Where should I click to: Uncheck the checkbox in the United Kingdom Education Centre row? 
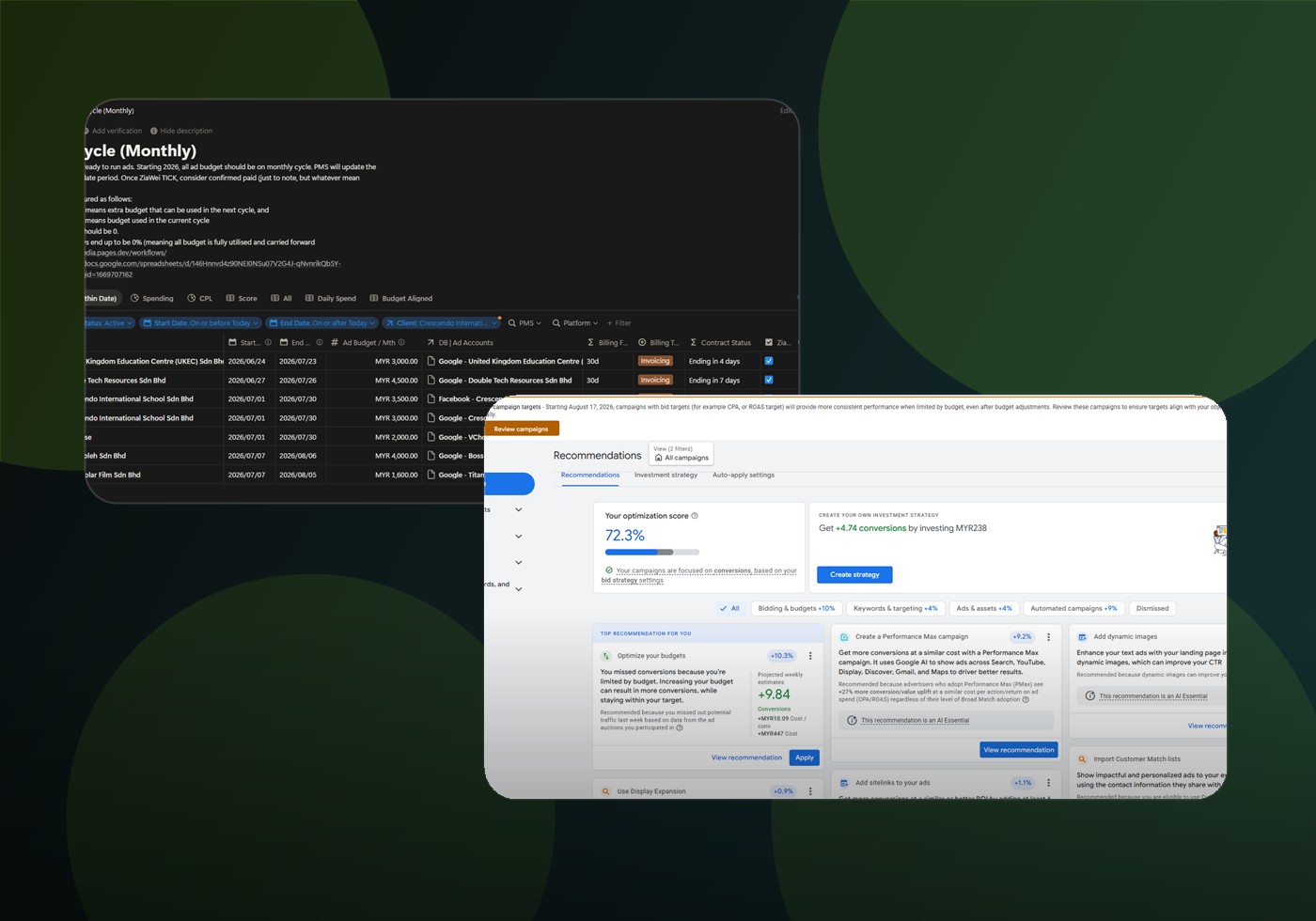(769, 361)
